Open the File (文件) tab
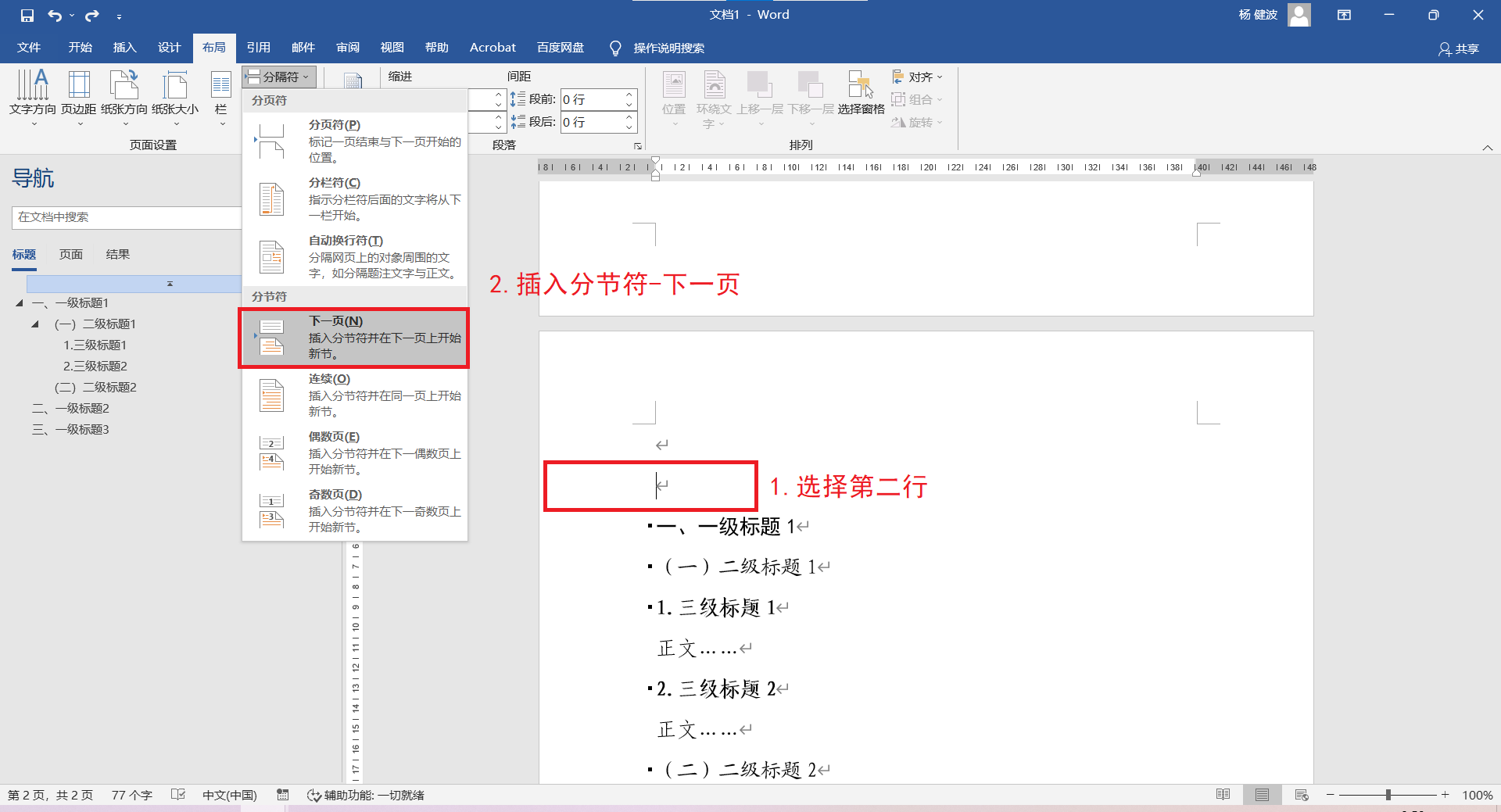1501x812 pixels. (x=29, y=48)
